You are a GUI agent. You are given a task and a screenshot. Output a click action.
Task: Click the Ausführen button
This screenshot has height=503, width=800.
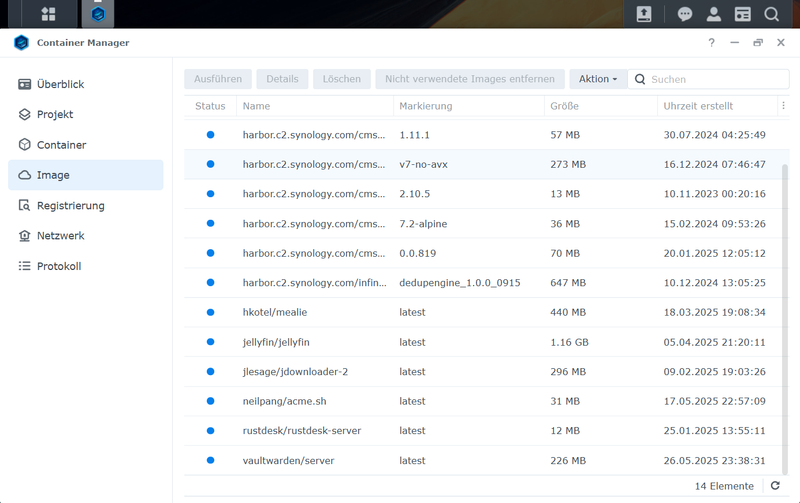(x=218, y=79)
